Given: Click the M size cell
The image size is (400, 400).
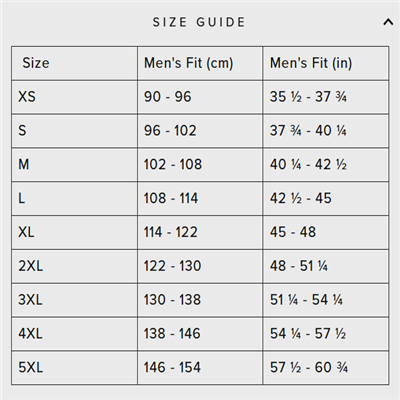Looking at the screenshot, I should pos(75,165).
